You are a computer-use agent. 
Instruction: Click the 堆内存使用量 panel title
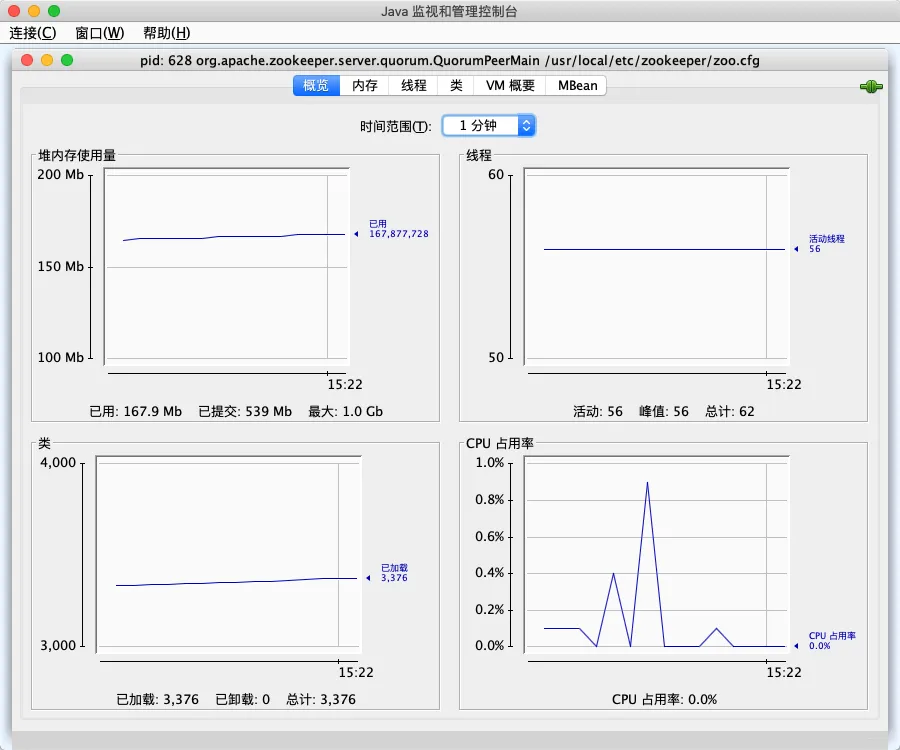pos(77,156)
